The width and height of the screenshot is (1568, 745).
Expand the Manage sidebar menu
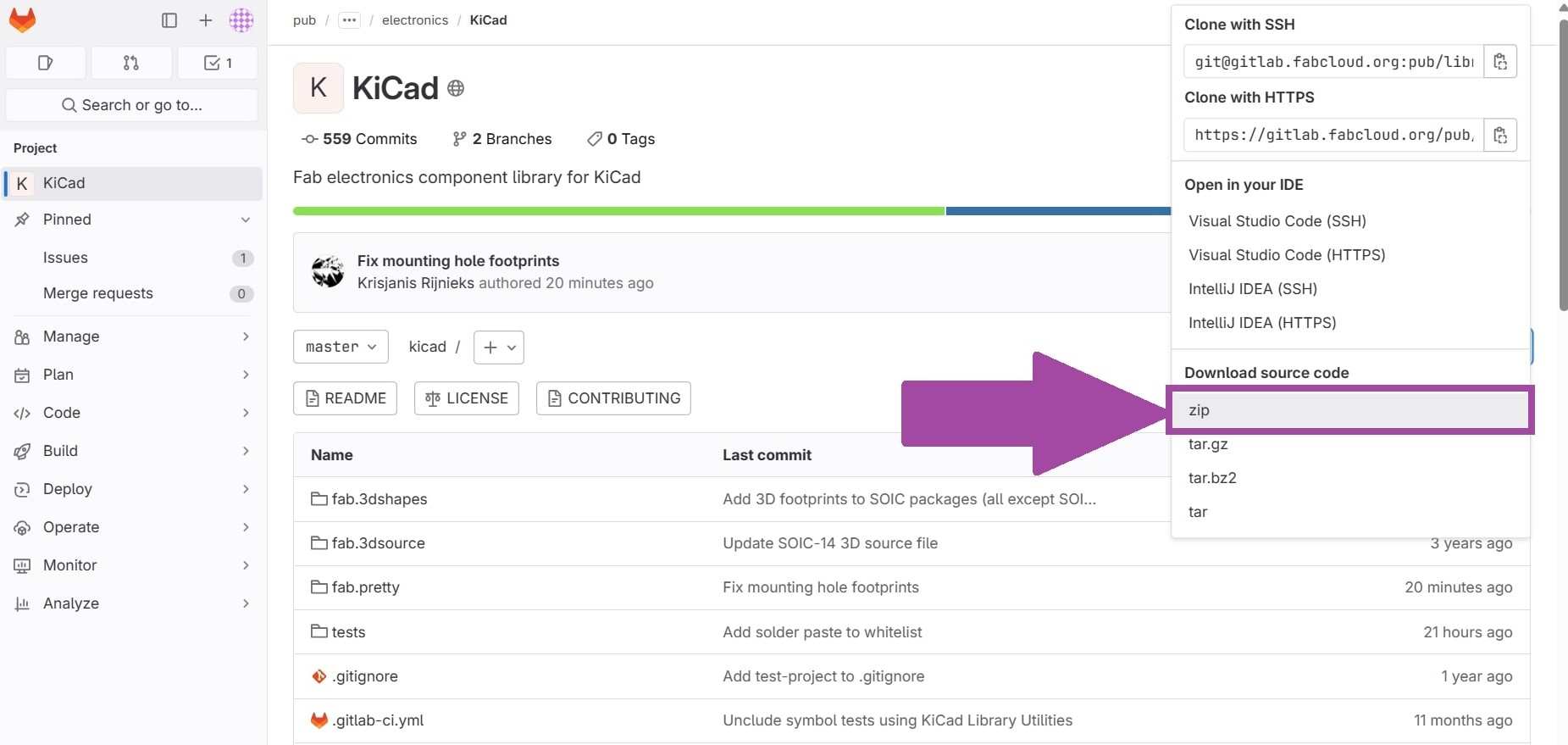(132, 336)
